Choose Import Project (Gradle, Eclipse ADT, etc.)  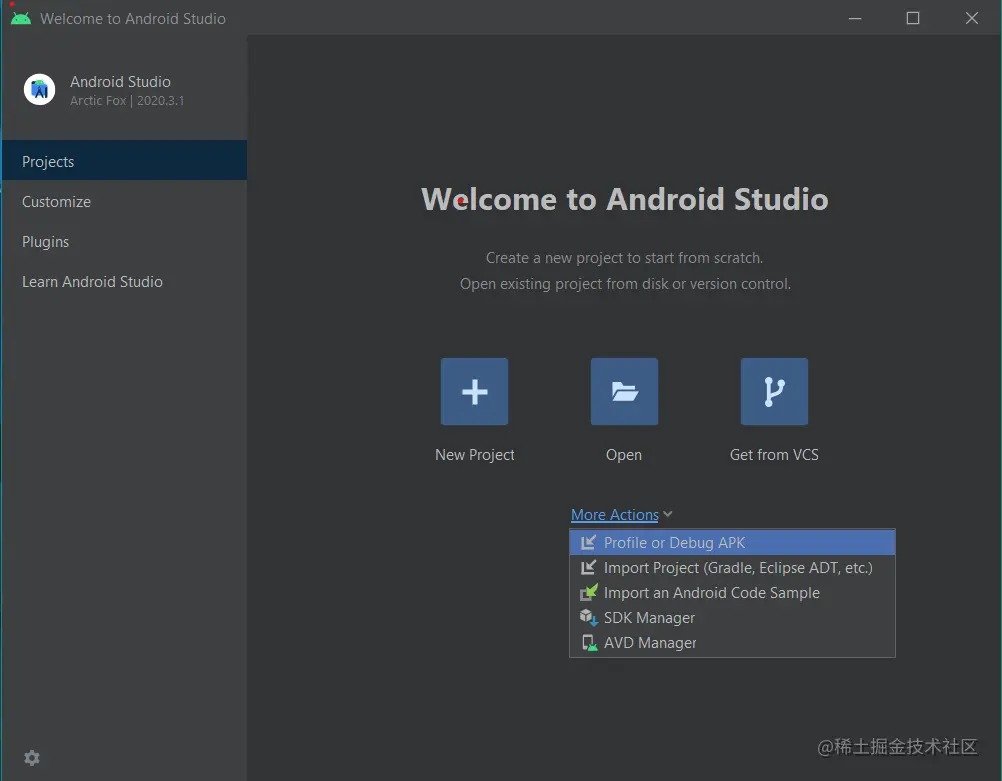pos(732,568)
